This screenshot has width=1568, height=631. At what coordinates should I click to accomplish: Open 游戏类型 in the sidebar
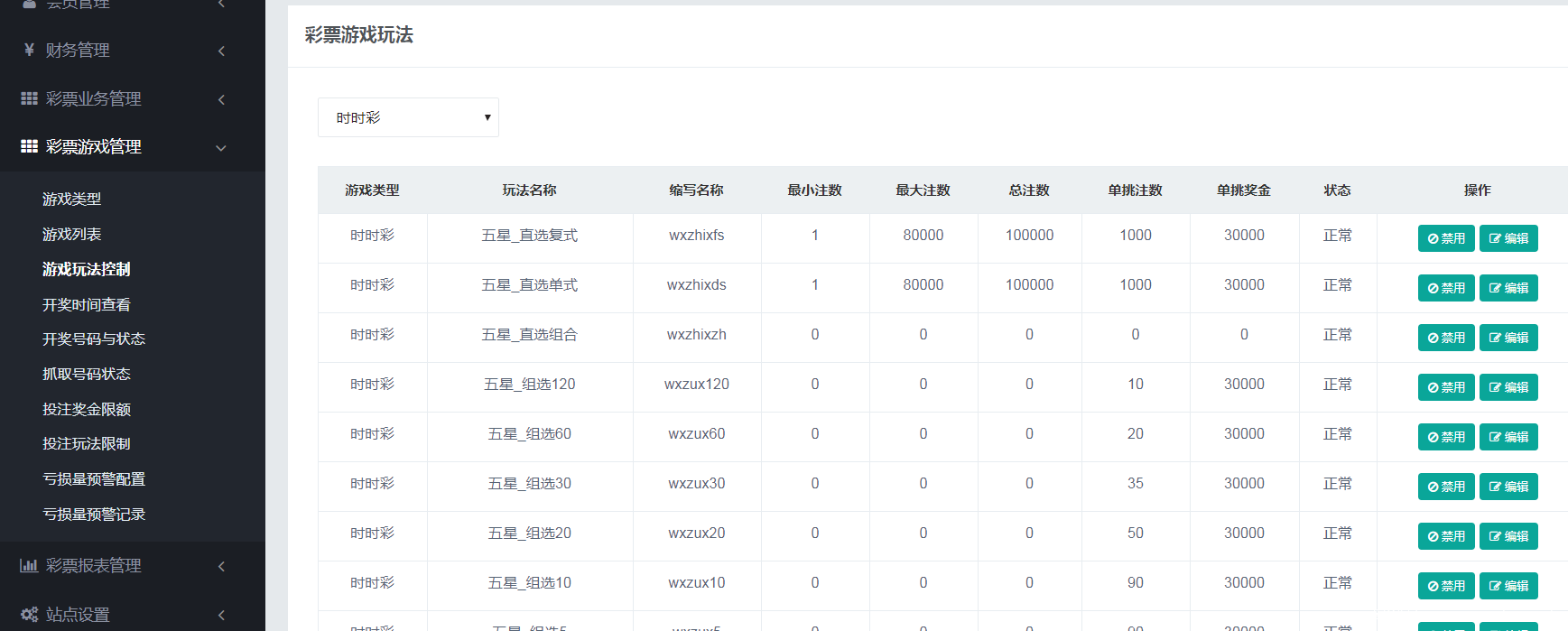click(71, 199)
